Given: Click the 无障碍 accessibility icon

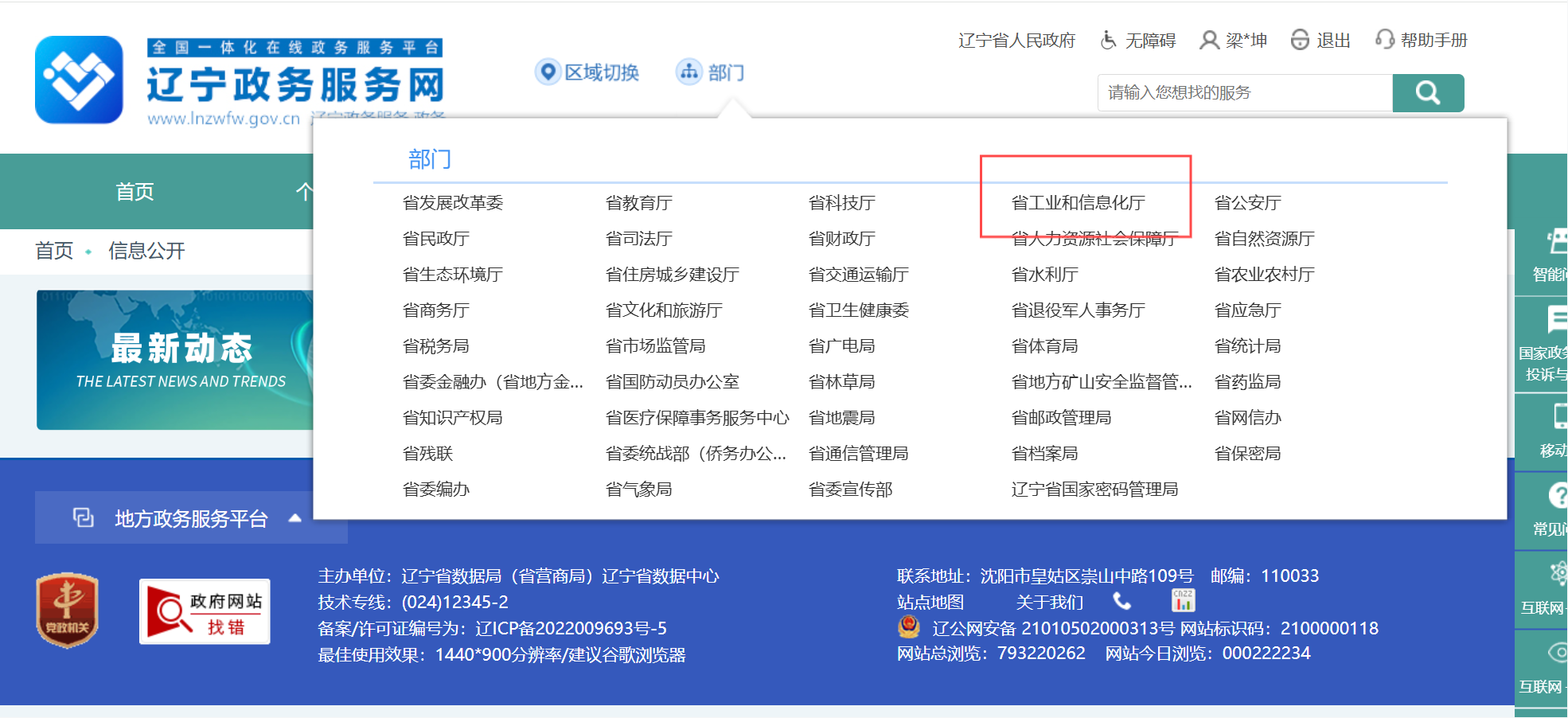Looking at the screenshot, I should (x=1108, y=40).
